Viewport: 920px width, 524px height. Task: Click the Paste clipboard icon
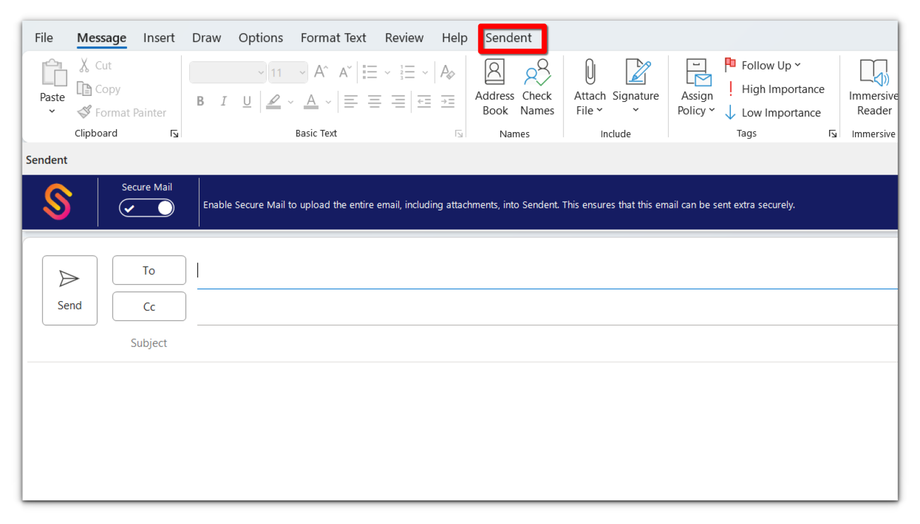click(53, 73)
